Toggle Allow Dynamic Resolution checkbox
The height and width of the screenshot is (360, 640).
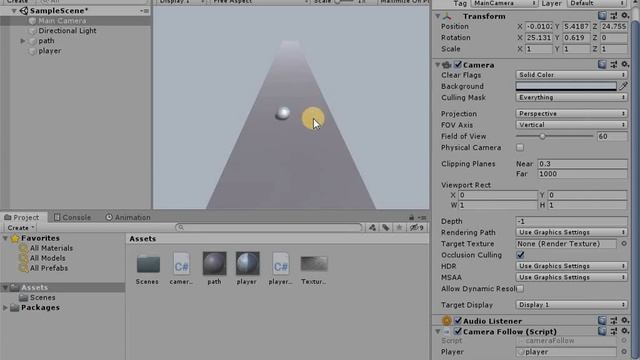click(520, 289)
